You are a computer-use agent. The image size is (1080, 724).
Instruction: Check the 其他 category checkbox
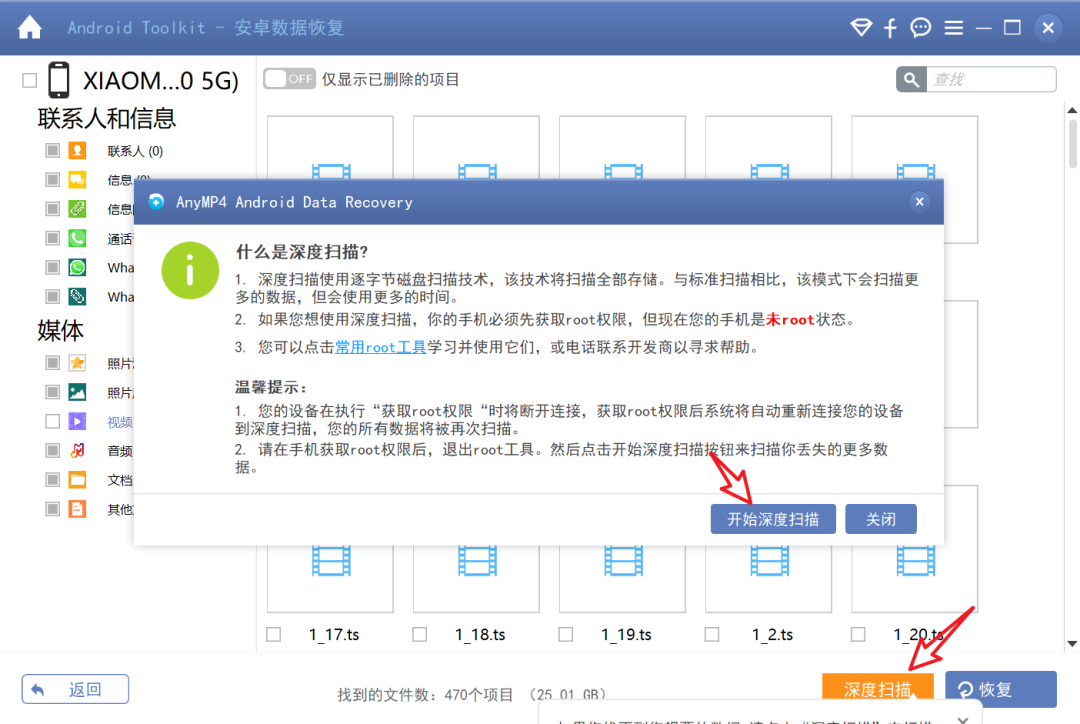point(52,509)
